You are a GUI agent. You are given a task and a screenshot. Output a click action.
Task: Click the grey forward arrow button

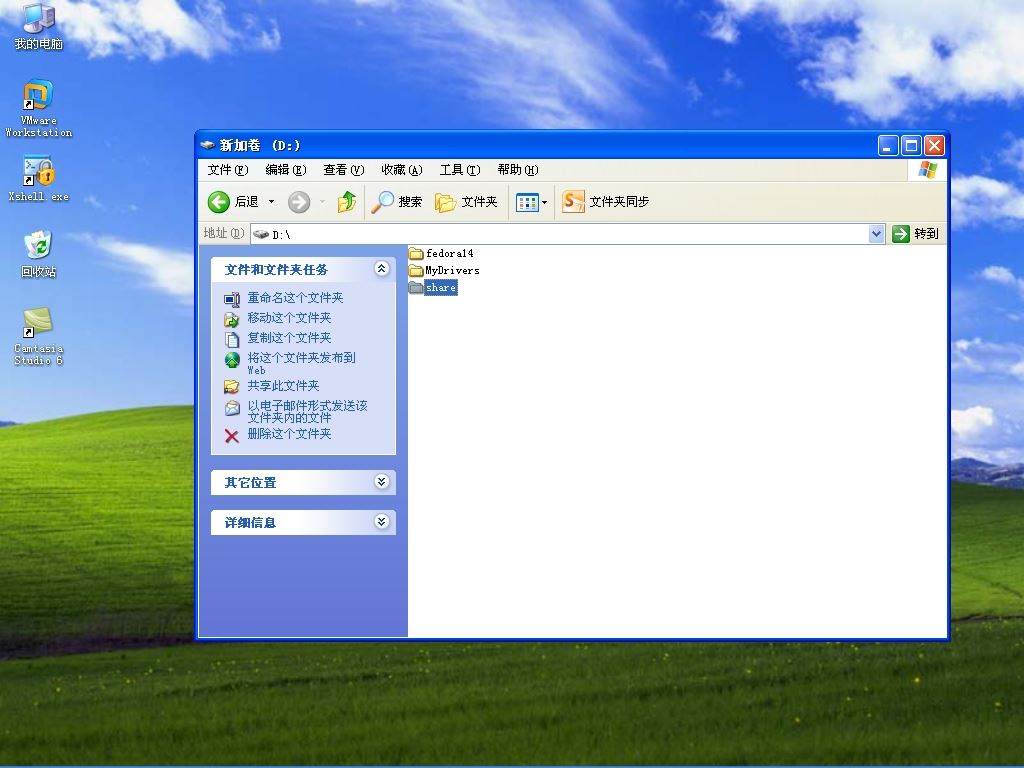(299, 202)
